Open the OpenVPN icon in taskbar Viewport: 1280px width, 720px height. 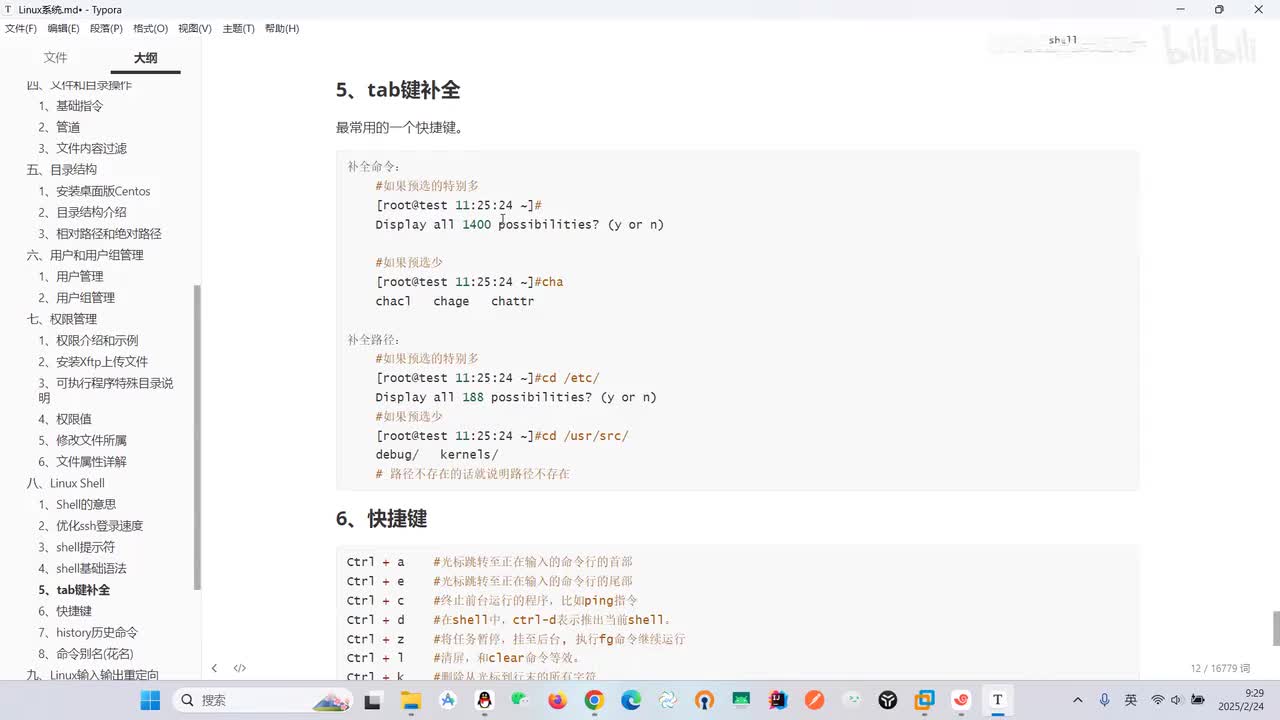[704, 700]
